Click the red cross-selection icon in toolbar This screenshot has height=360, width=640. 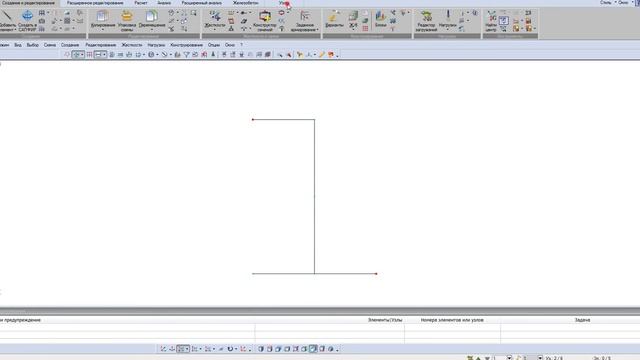pos(204,55)
